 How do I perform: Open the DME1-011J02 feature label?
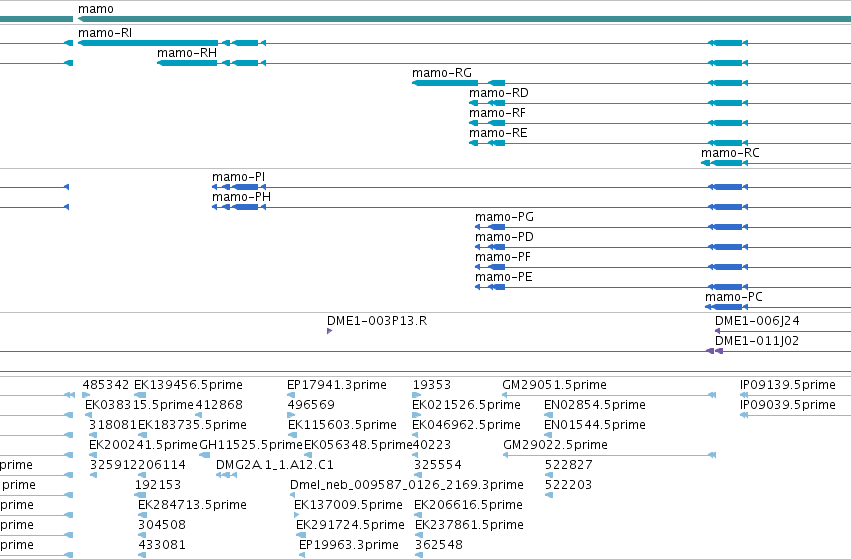(x=757, y=341)
